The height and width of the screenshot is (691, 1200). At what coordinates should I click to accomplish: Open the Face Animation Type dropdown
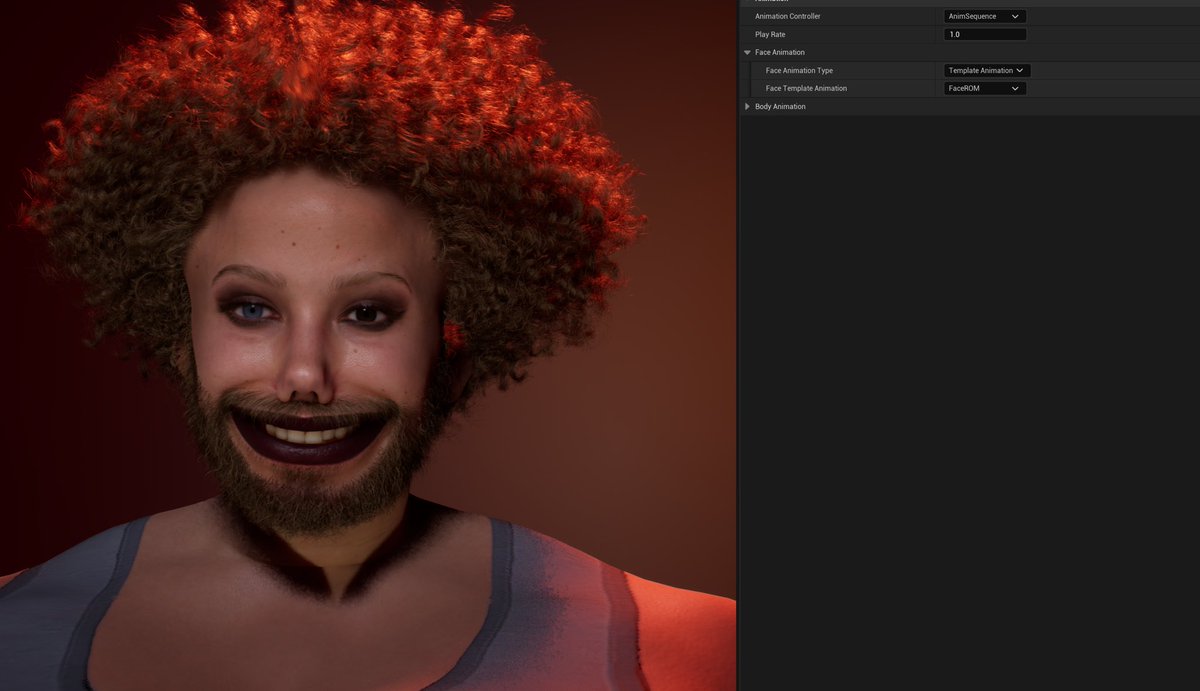pos(987,70)
